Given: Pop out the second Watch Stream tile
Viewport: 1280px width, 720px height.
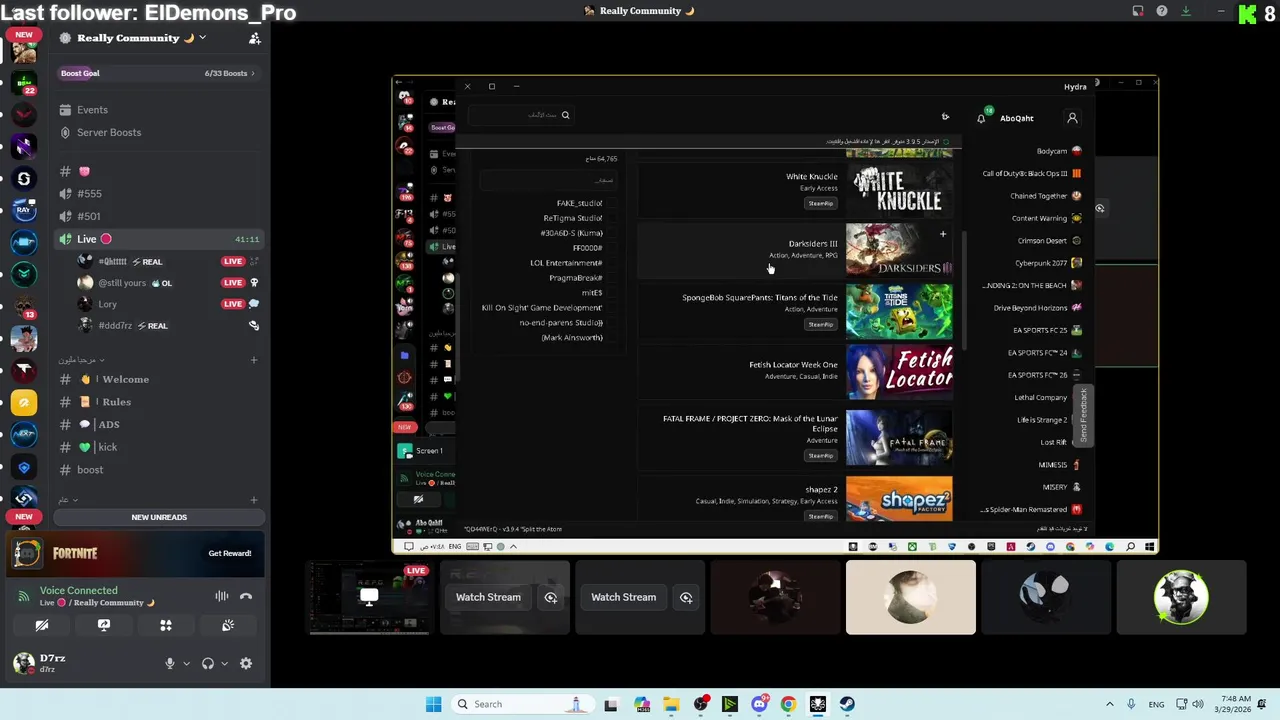Looking at the screenshot, I should 686,597.
